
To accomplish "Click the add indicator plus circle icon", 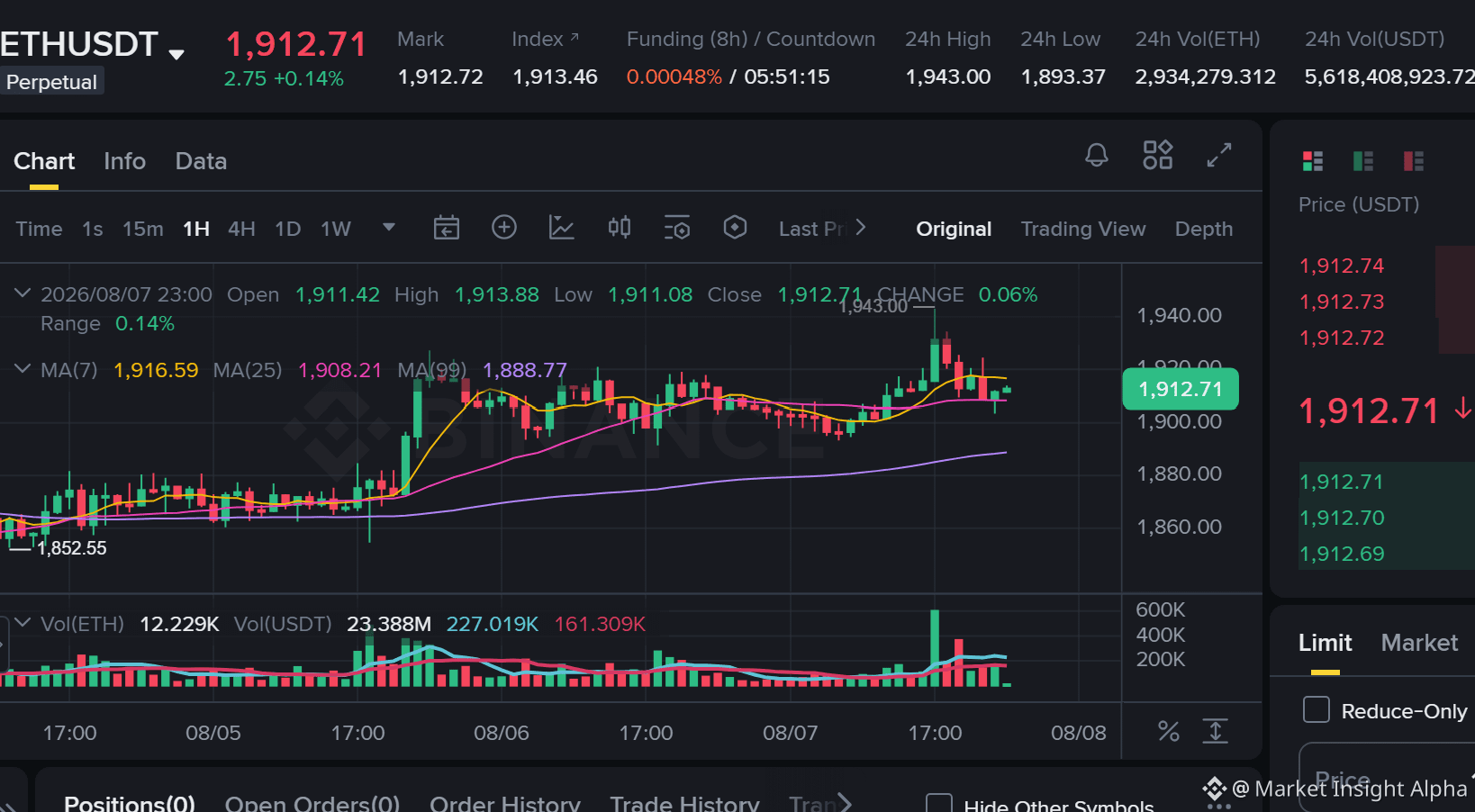I will click(x=504, y=228).
